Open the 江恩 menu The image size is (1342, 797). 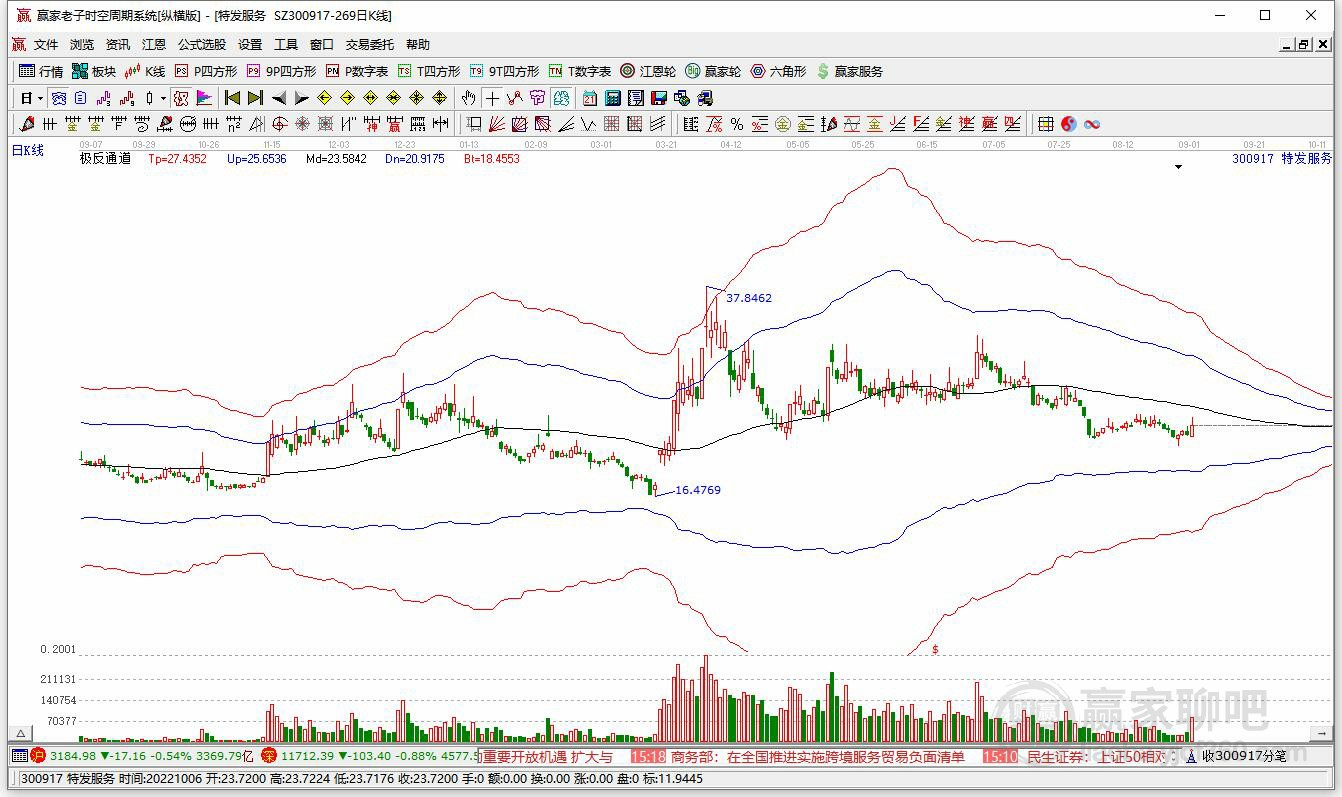[154, 44]
